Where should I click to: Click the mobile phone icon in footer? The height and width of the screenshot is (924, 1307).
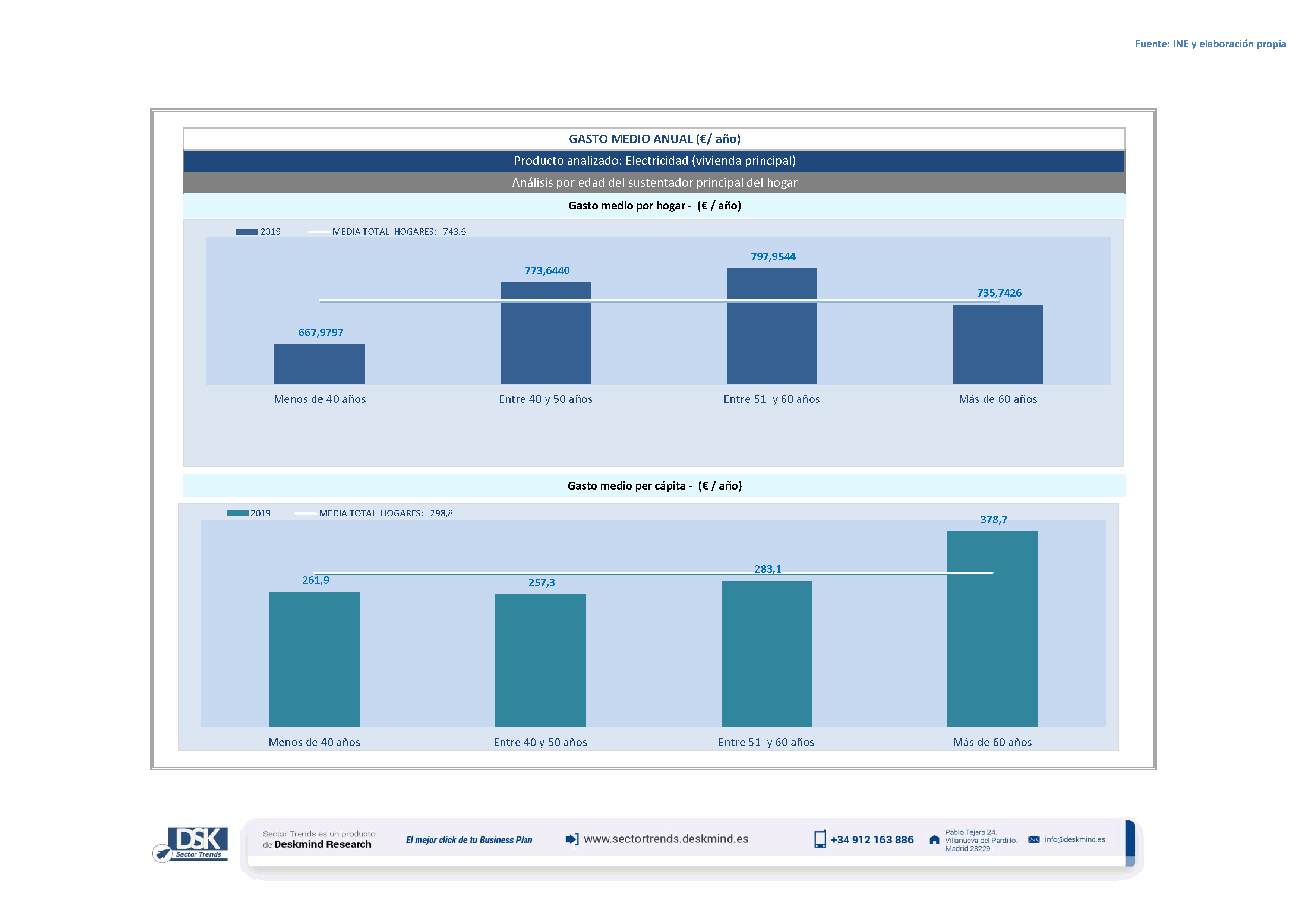click(x=819, y=839)
